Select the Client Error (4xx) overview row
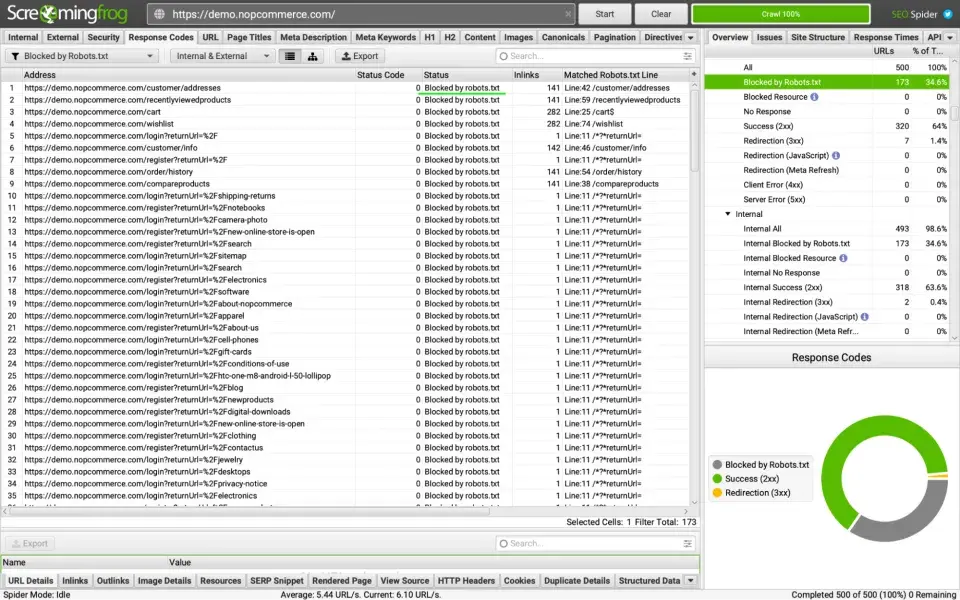Image resolution: width=960 pixels, height=600 pixels. click(827, 185)
